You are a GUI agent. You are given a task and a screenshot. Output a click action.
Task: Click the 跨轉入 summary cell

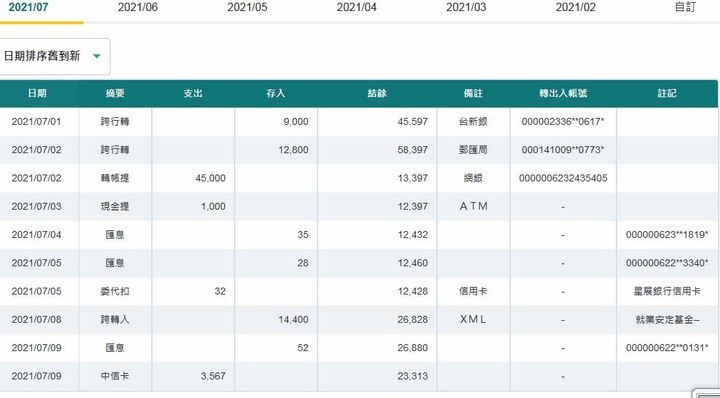click(115, 320)
